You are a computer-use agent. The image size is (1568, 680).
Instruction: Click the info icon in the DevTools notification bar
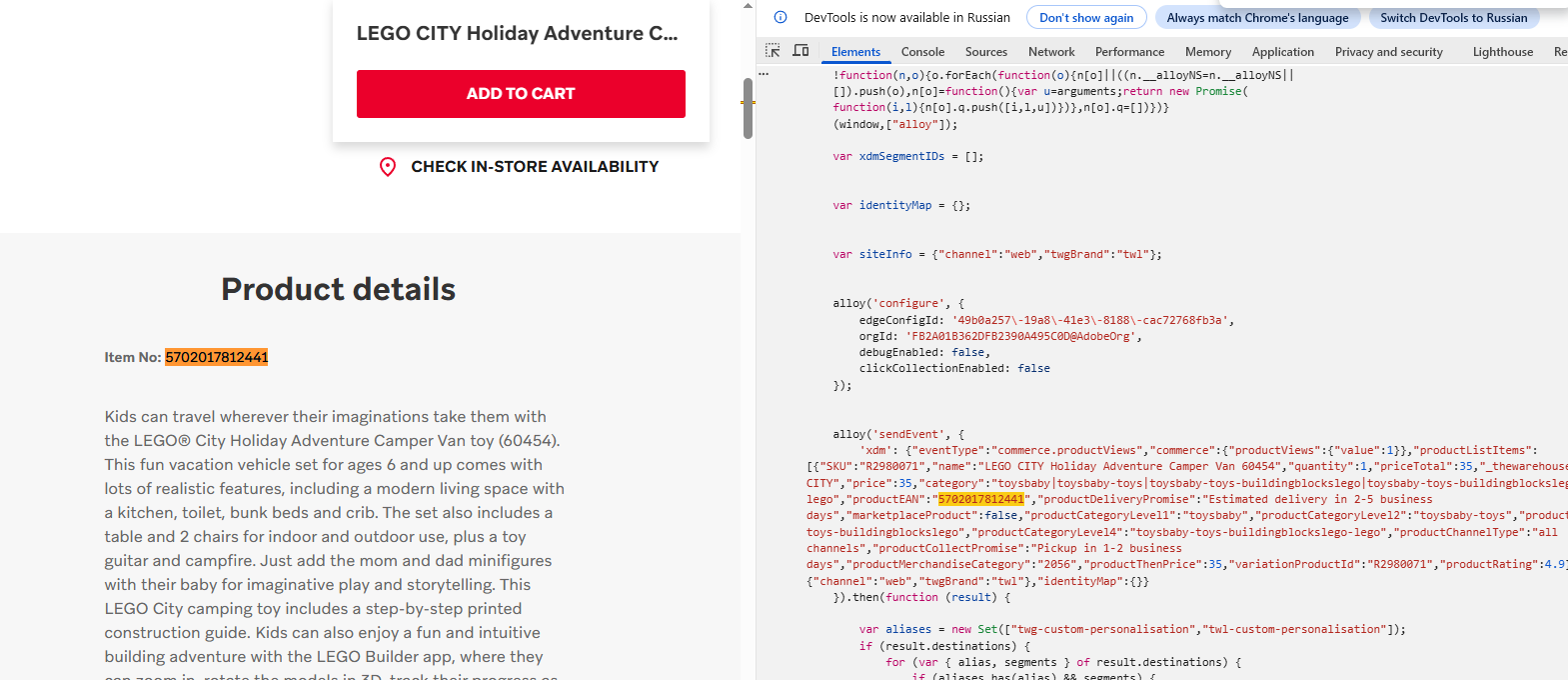click(x=781, y=17)
